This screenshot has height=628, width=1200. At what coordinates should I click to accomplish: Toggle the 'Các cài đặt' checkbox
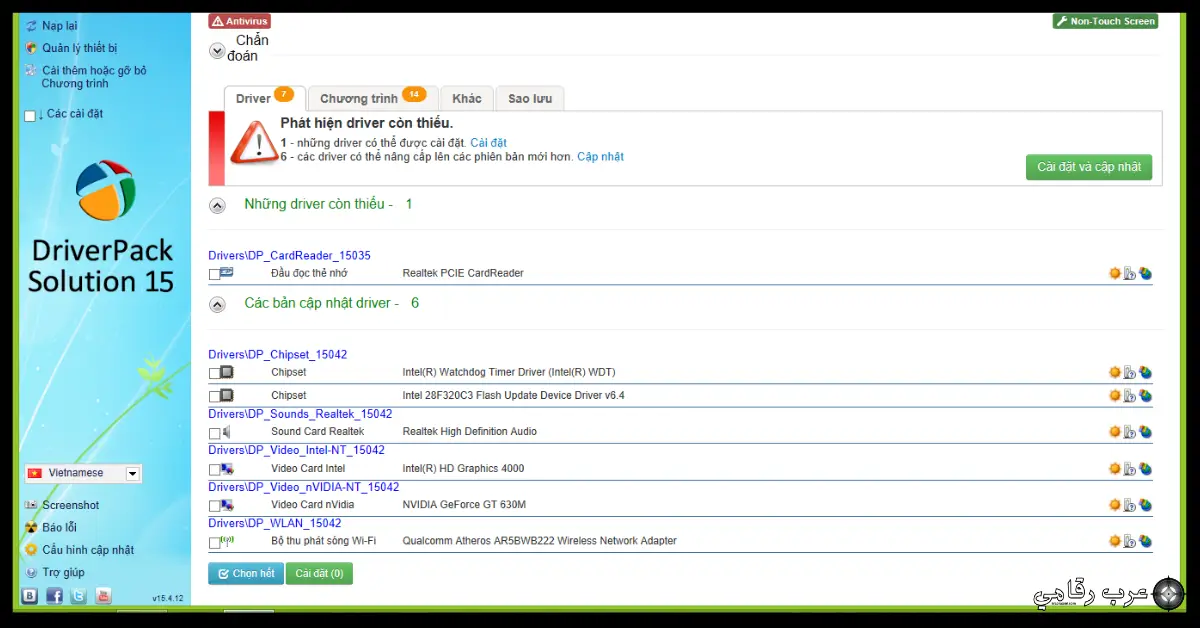click(x=30, y=116)
